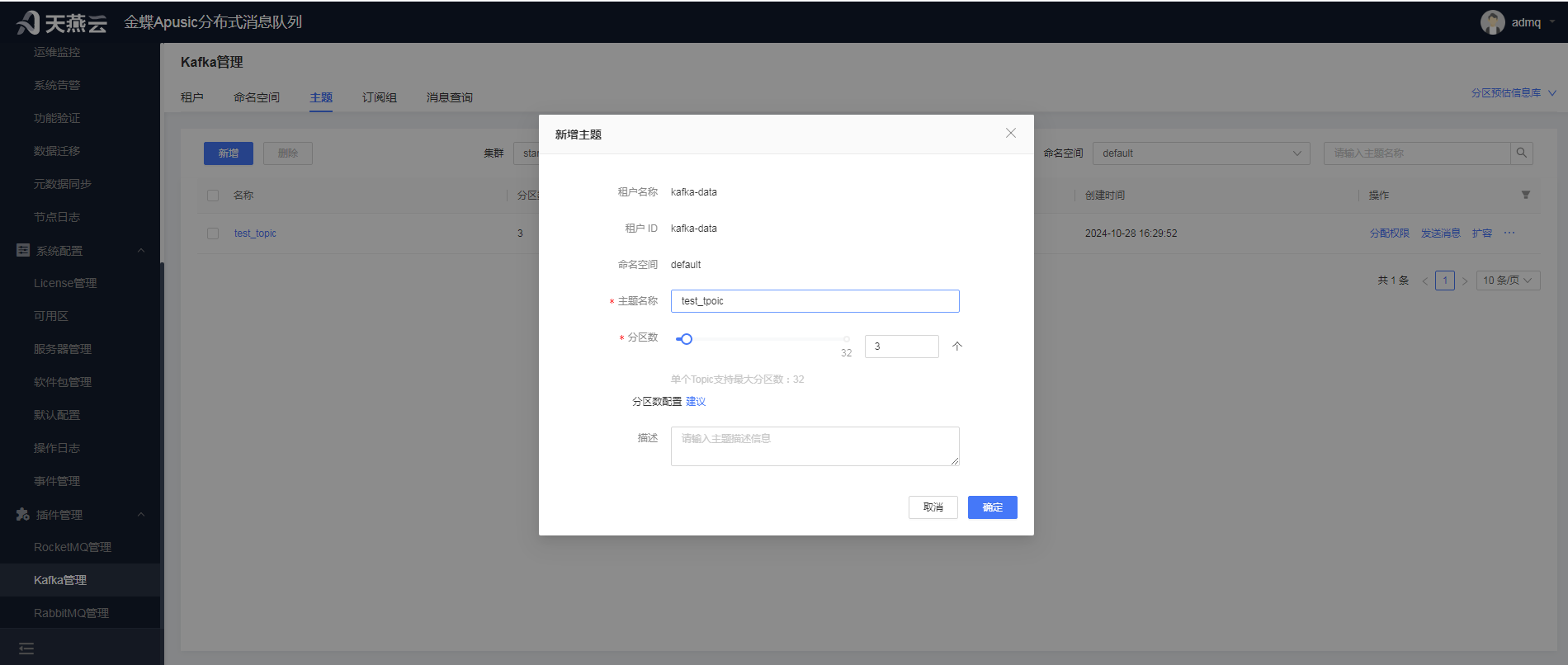The height and width of the screenshot is (665, 1568).
Task: Click the 分区数 number input box
Action: pos(901,347)
